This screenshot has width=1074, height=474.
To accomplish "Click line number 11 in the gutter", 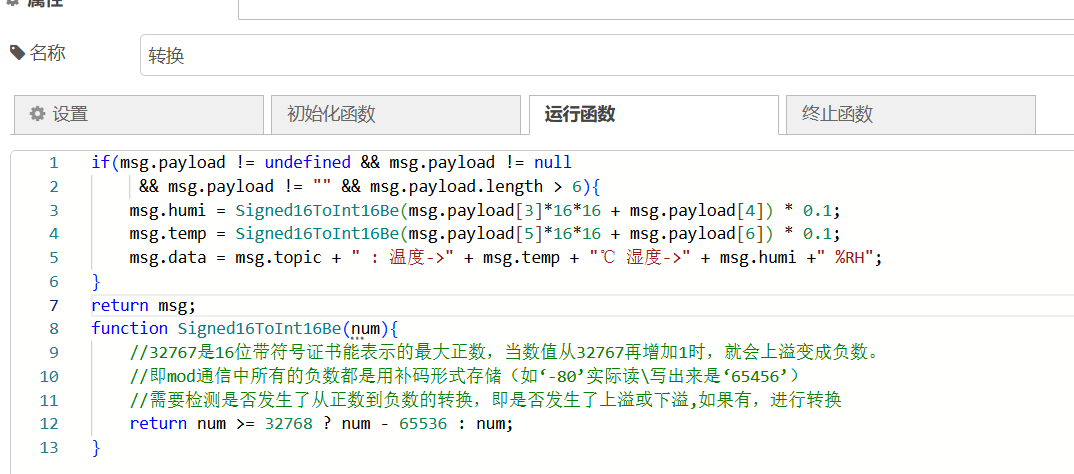I will point(49,400).
